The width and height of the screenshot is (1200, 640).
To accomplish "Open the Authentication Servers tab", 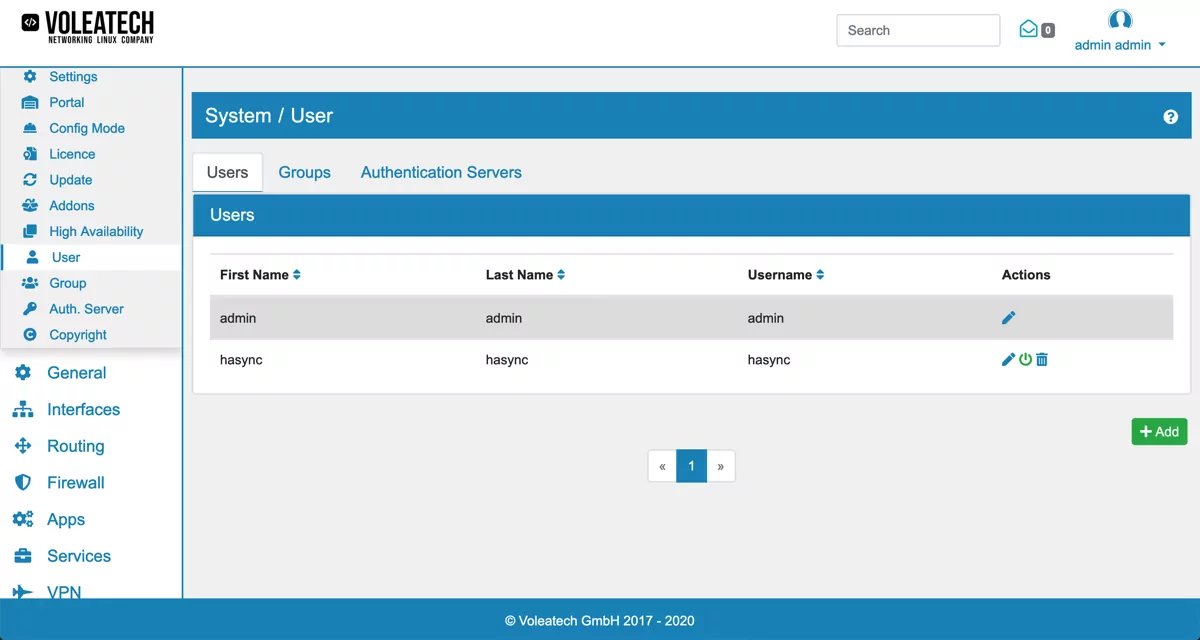I will coord(441,172).
